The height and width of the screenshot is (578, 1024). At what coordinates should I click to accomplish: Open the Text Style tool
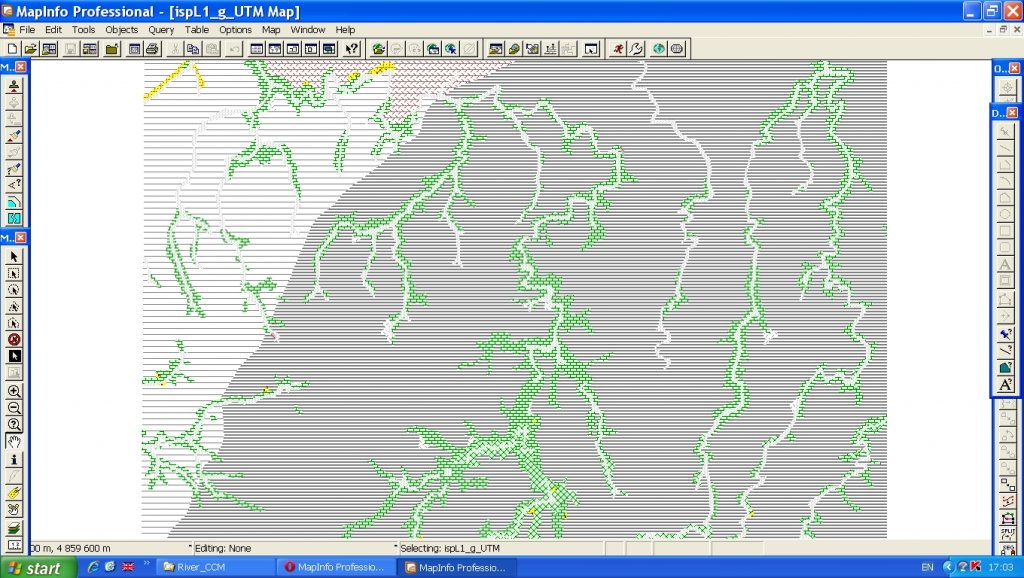click(x=1006, y=385)
